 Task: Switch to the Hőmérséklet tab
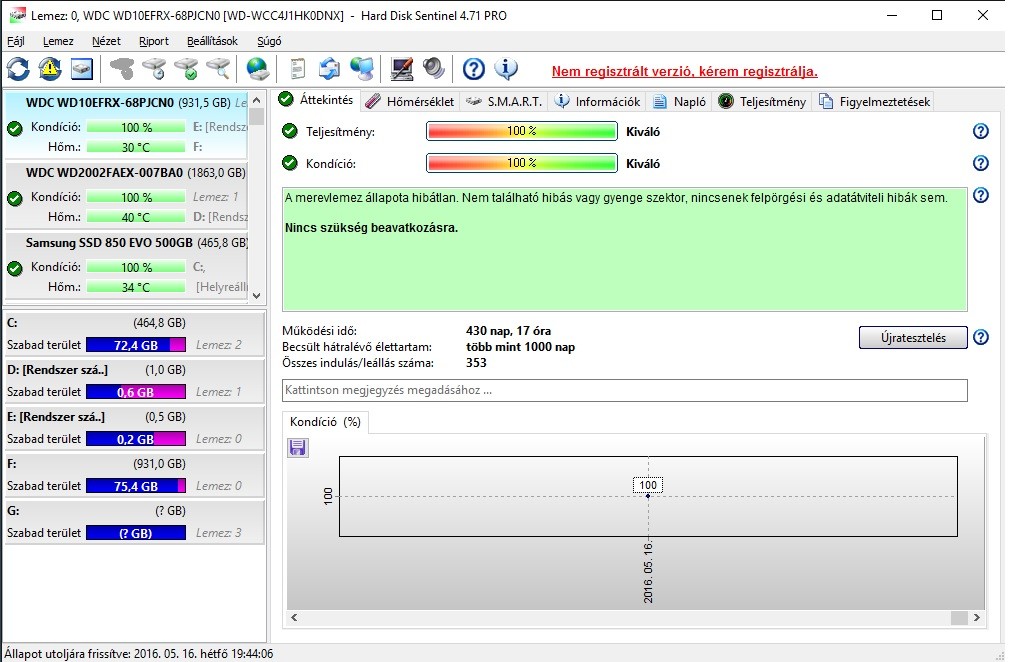(x=410, y=102)
